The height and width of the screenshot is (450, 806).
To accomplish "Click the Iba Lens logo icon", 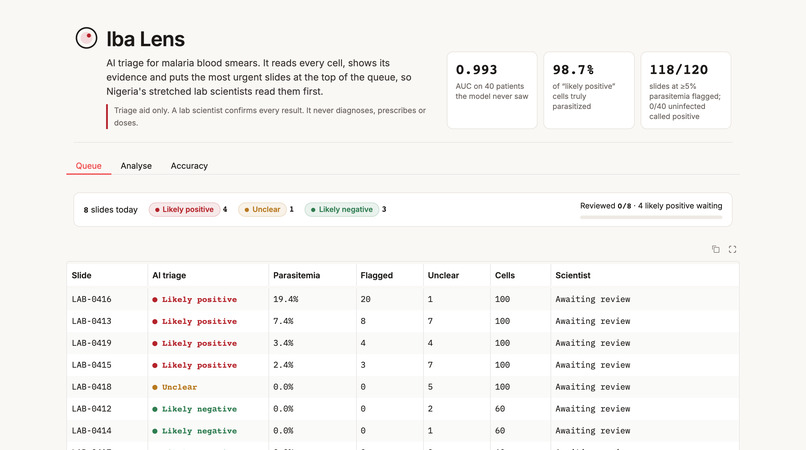I will pos(86,38).
